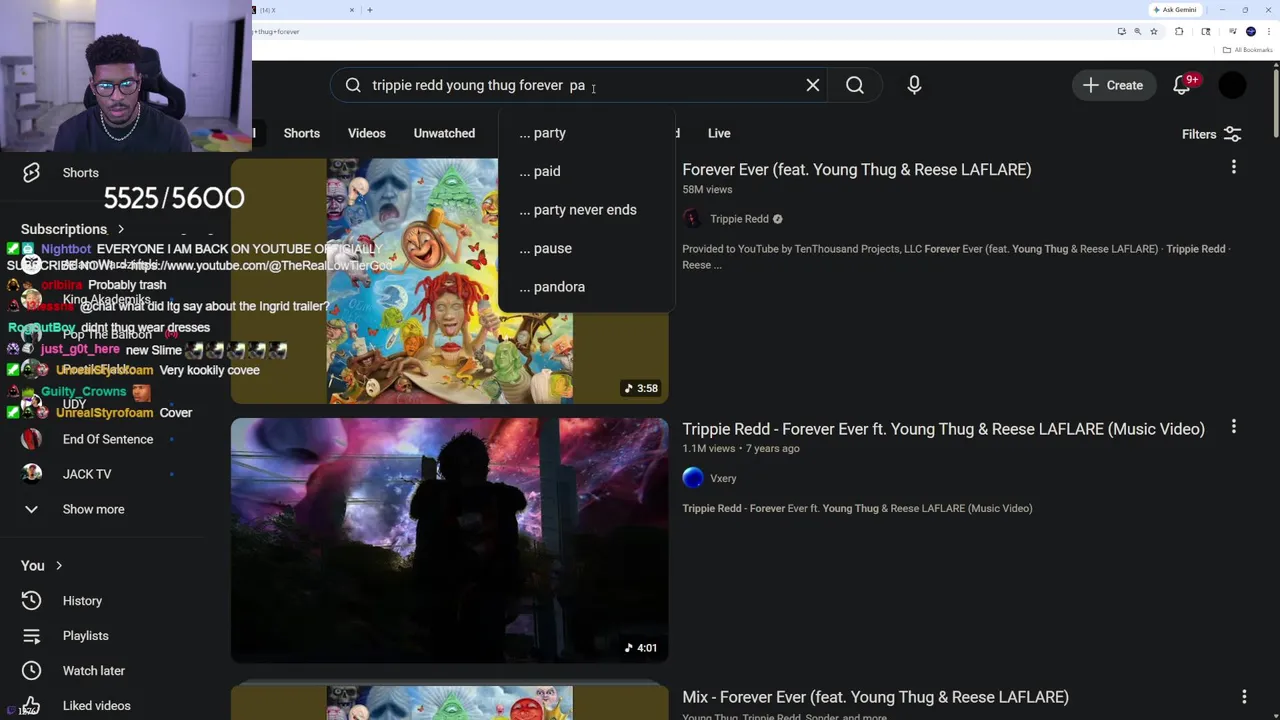This screenshot has height=720, width=1280.
Task: Open Chrome three-dot menu
Action: pos(1267,32)
